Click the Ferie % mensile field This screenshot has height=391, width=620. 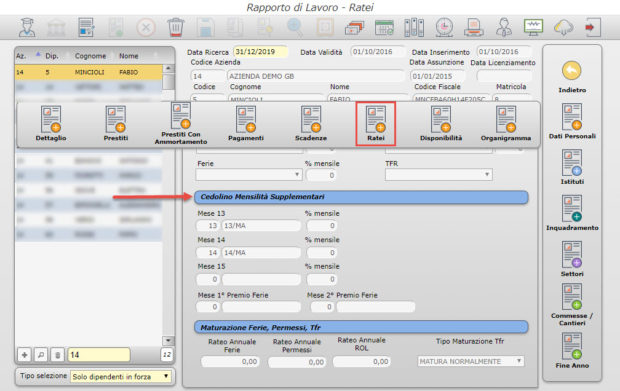321,175
